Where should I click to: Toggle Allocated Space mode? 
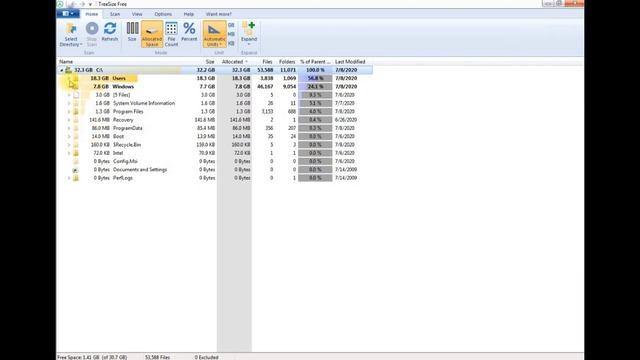pyautogui.click(x=152, y=34)
